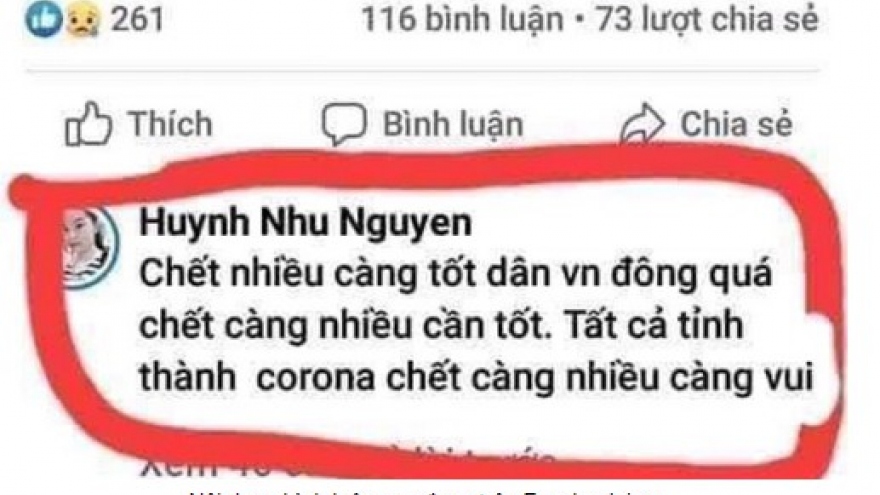Click the sad face reaction emoji
Image resolution: width=880 pixels, height=495 pixels.
(83, 20)
